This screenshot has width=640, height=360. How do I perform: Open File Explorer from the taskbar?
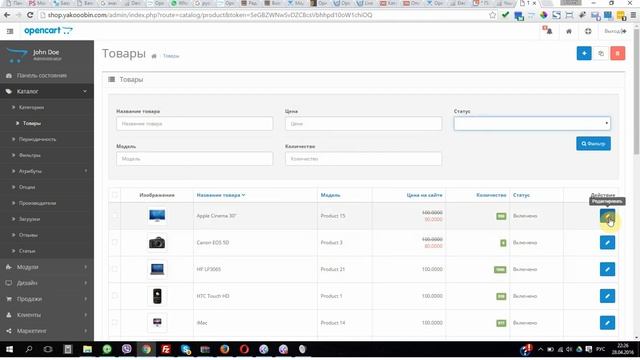click(87, 349)
